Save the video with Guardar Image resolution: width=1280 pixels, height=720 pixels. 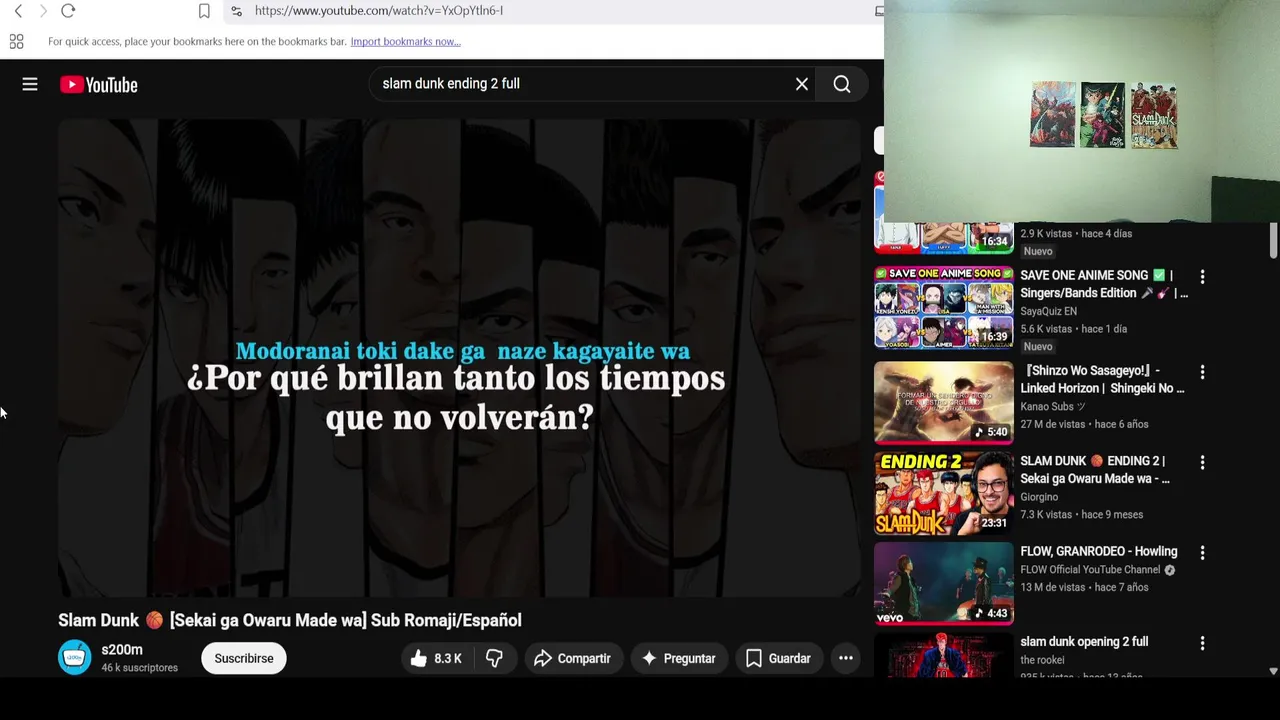[777, 658]
